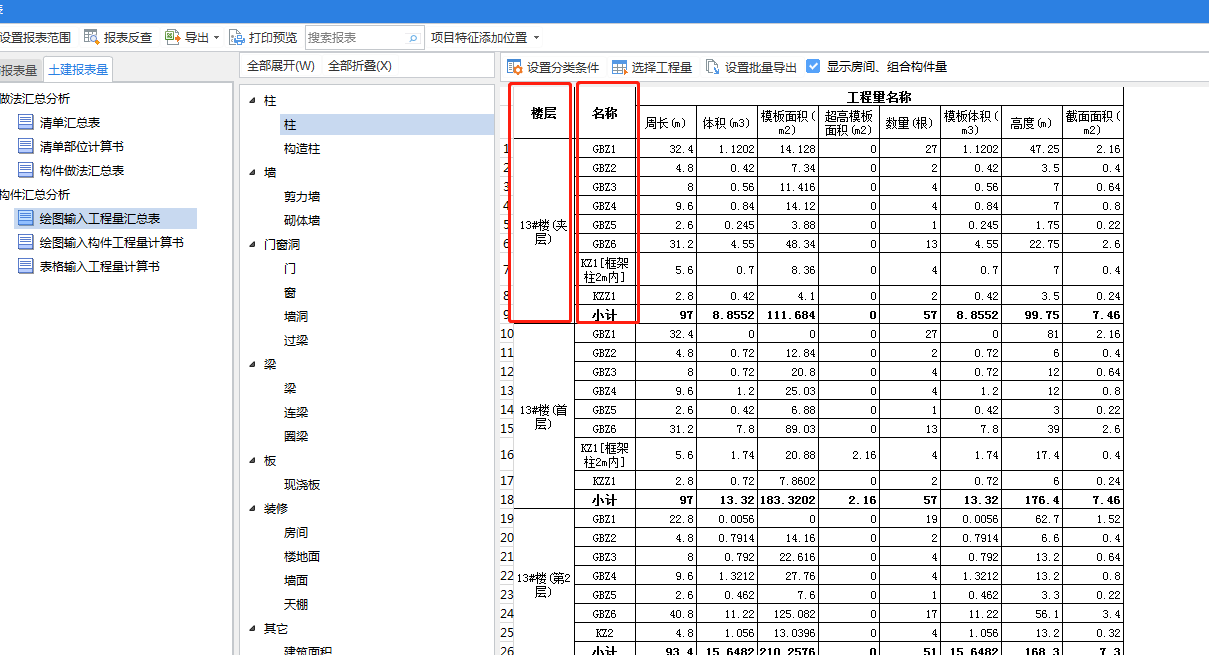This screenshot has height=655, width=1209.
Task: Select 门 in component tree
Action: click(290, 268)
